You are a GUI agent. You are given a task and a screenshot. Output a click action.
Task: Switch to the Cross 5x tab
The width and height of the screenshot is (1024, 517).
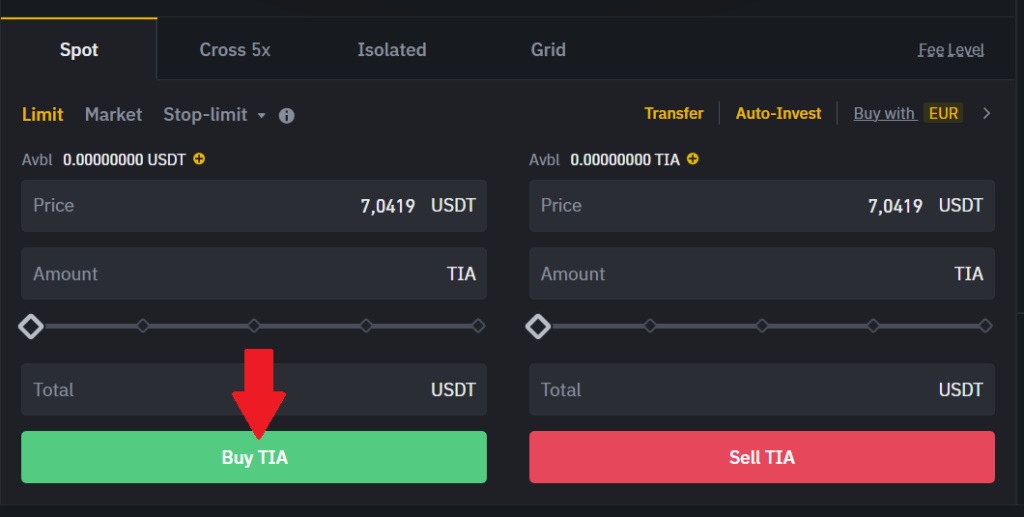[235, 50]
